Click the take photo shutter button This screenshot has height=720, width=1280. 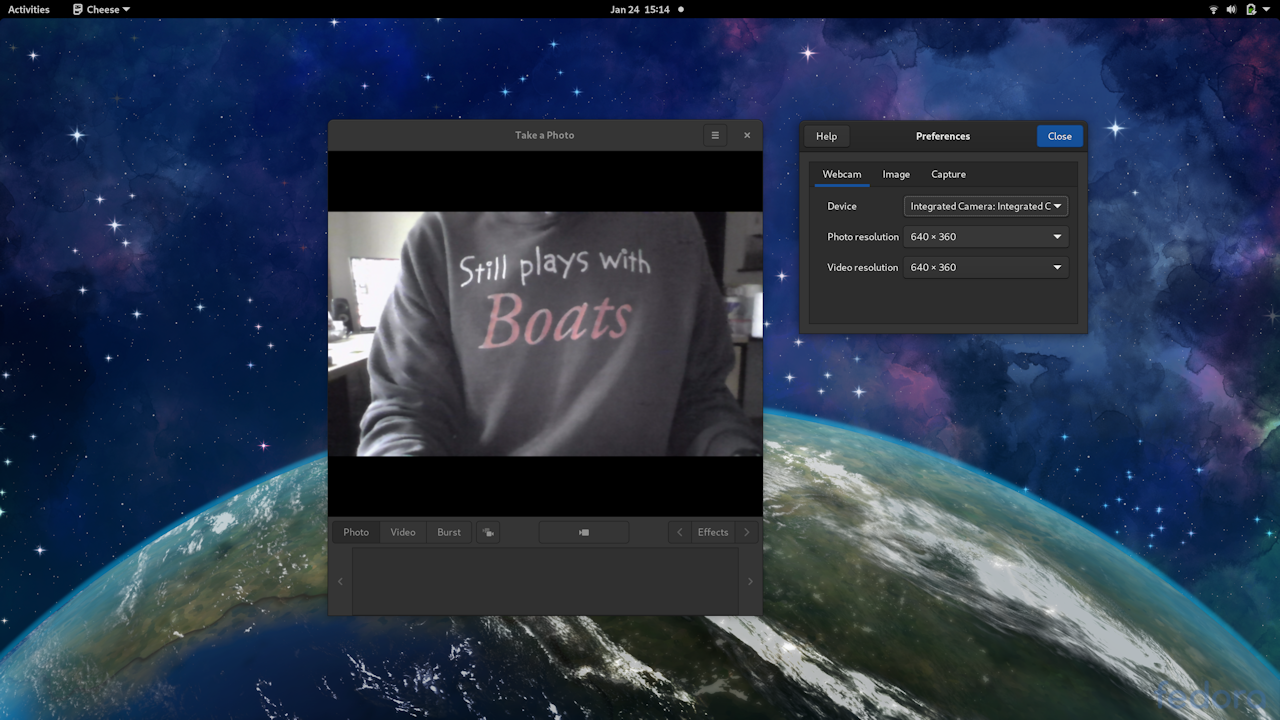click(584, 532)
